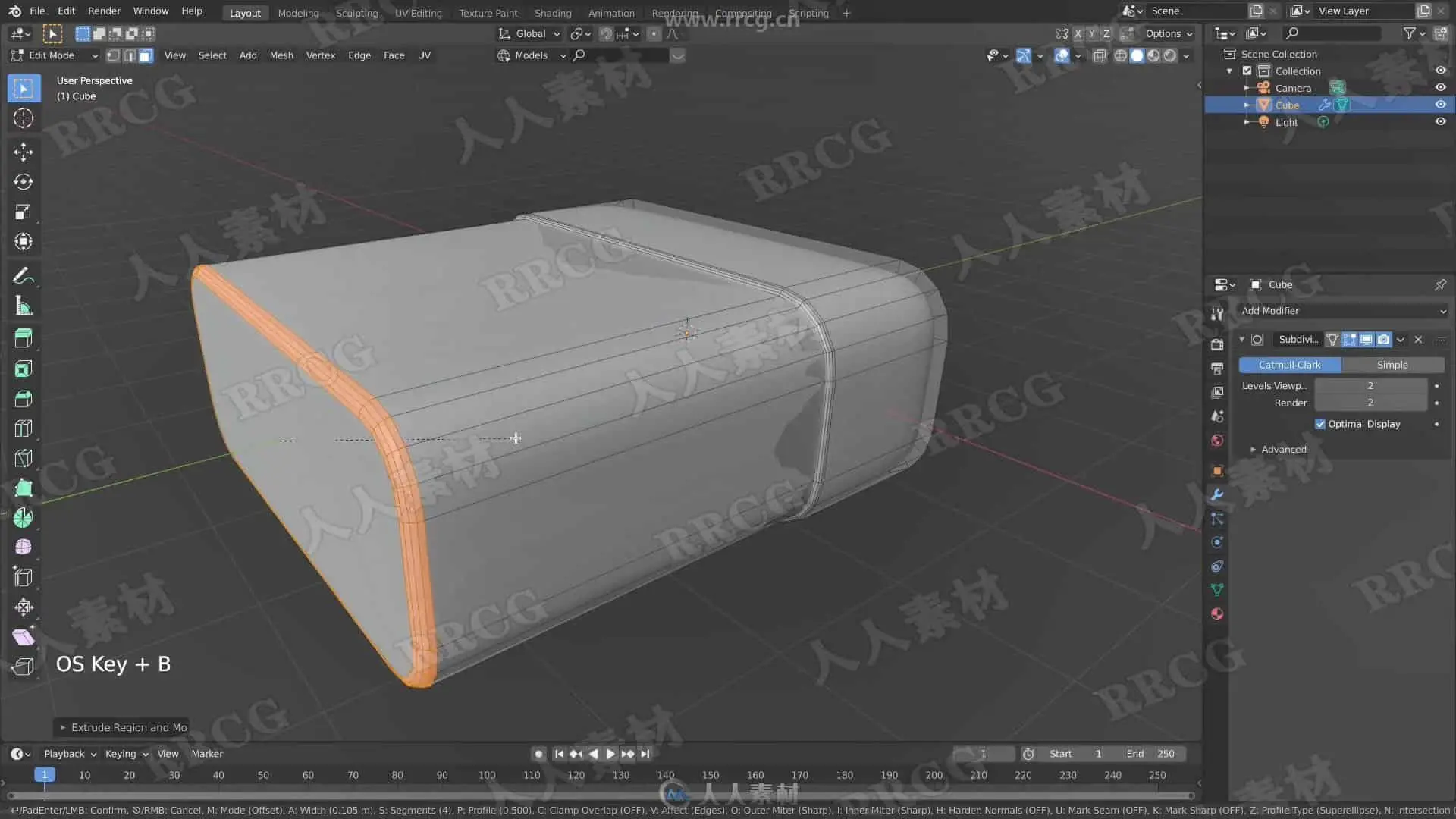Choose the Bevel tool

click(23, 399)
